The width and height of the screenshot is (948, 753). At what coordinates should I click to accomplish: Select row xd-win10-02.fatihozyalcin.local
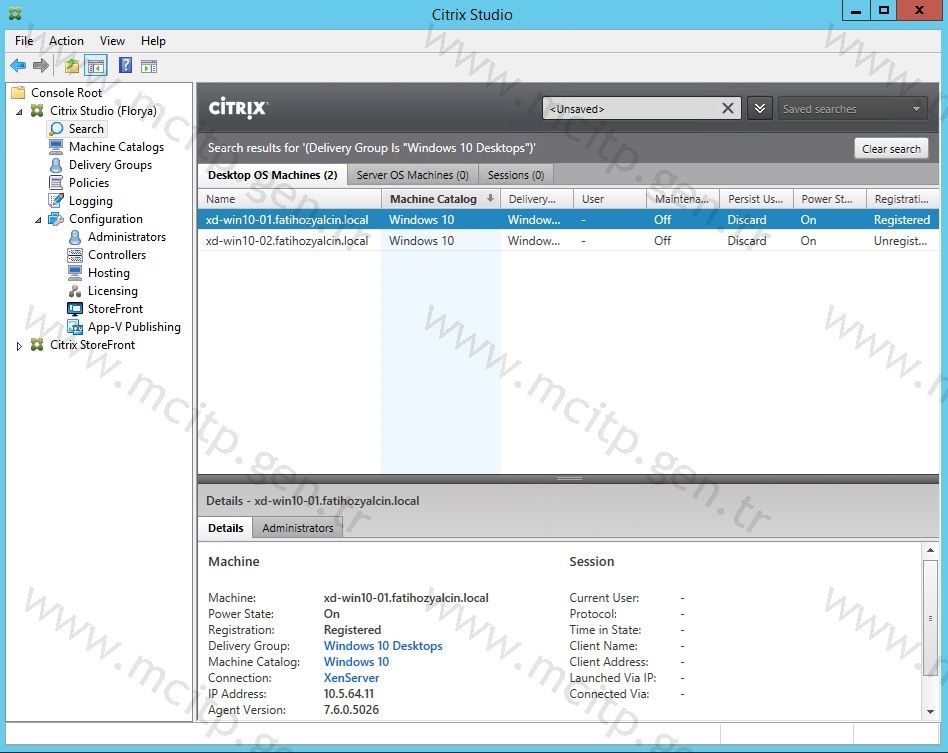point(568,241)
